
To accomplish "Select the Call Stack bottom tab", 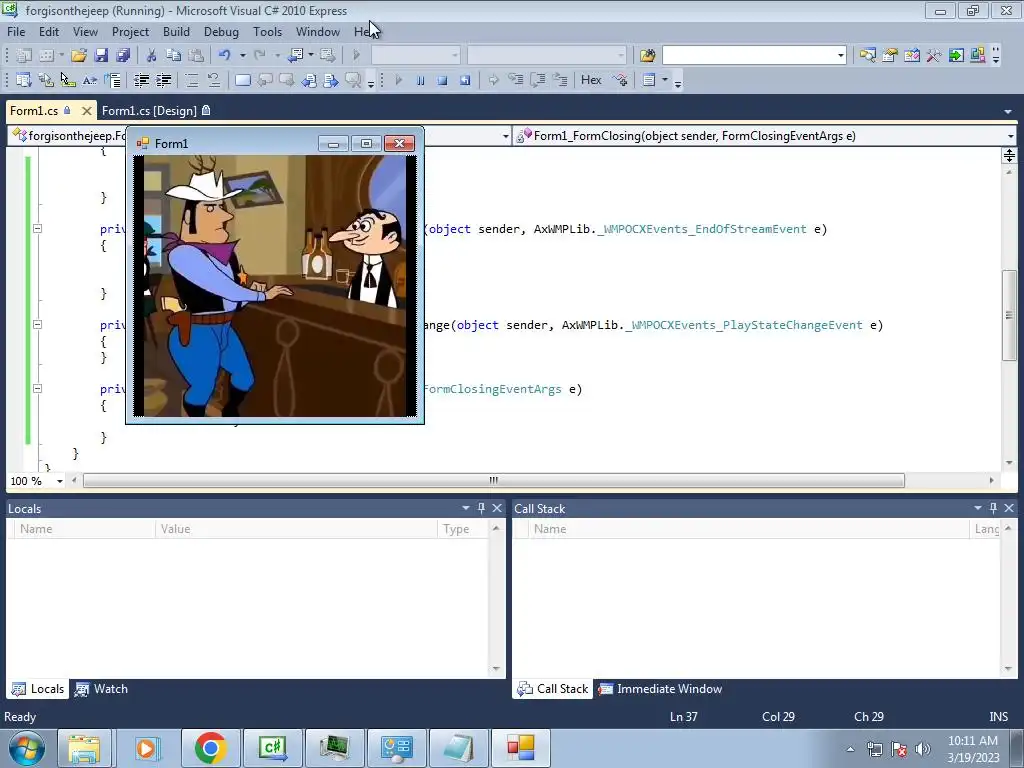I will (553, 689).
